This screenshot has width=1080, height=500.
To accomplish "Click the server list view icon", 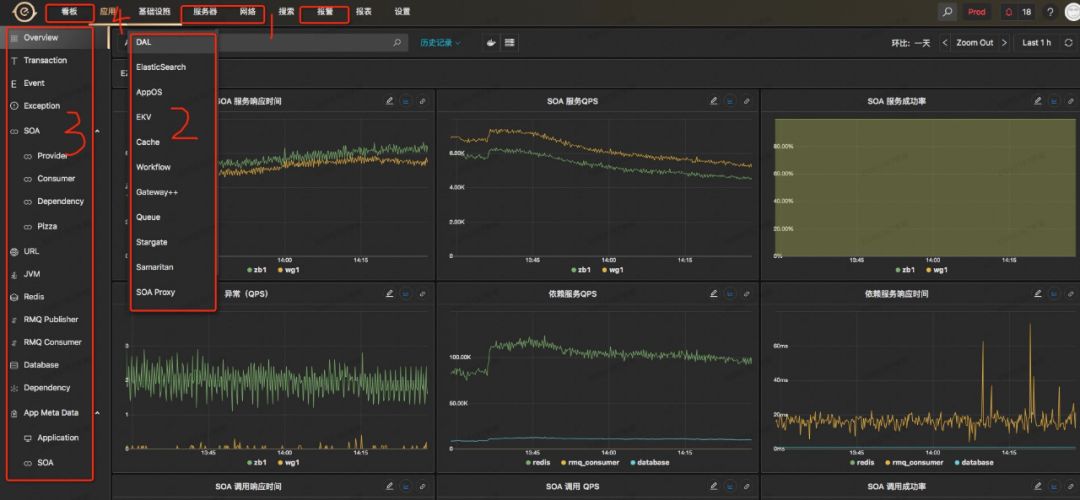I will click(510, 43).
